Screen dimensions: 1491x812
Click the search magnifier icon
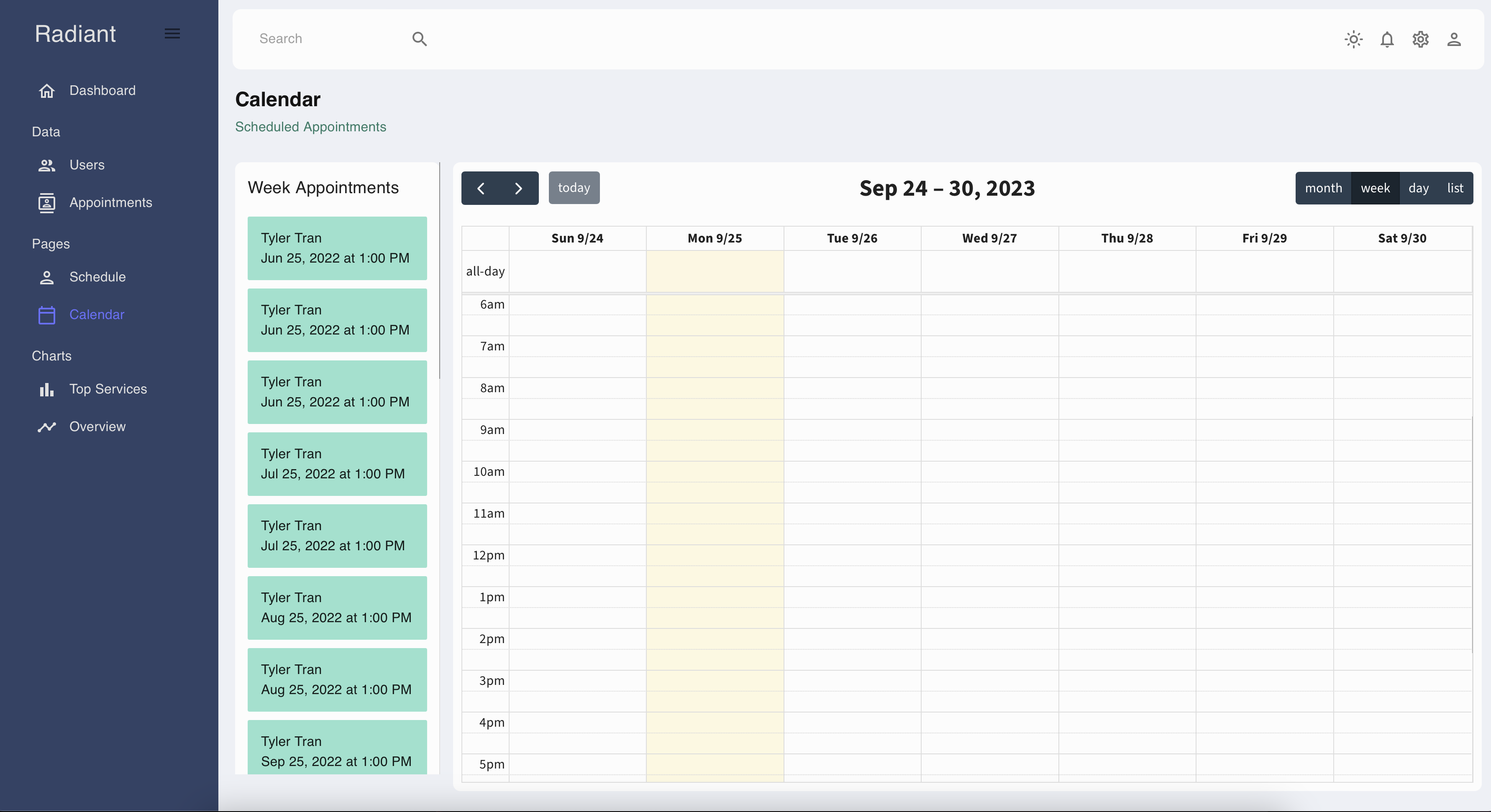coord(419,39)
